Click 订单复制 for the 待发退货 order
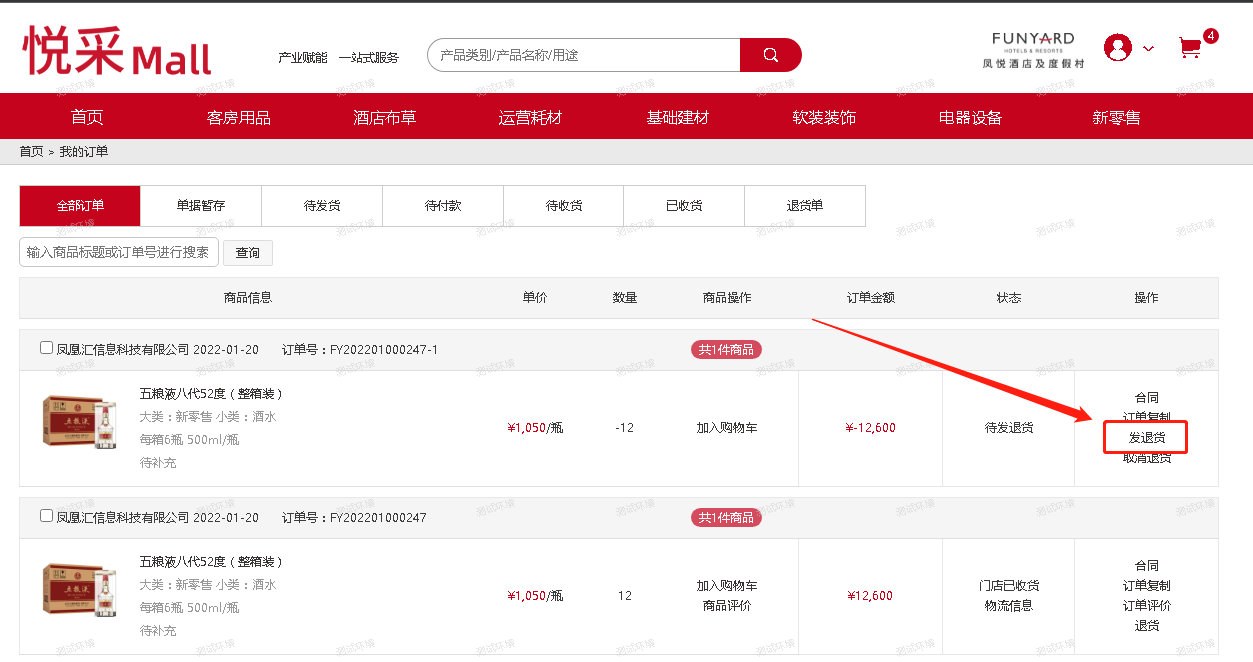 point(1147,417)
